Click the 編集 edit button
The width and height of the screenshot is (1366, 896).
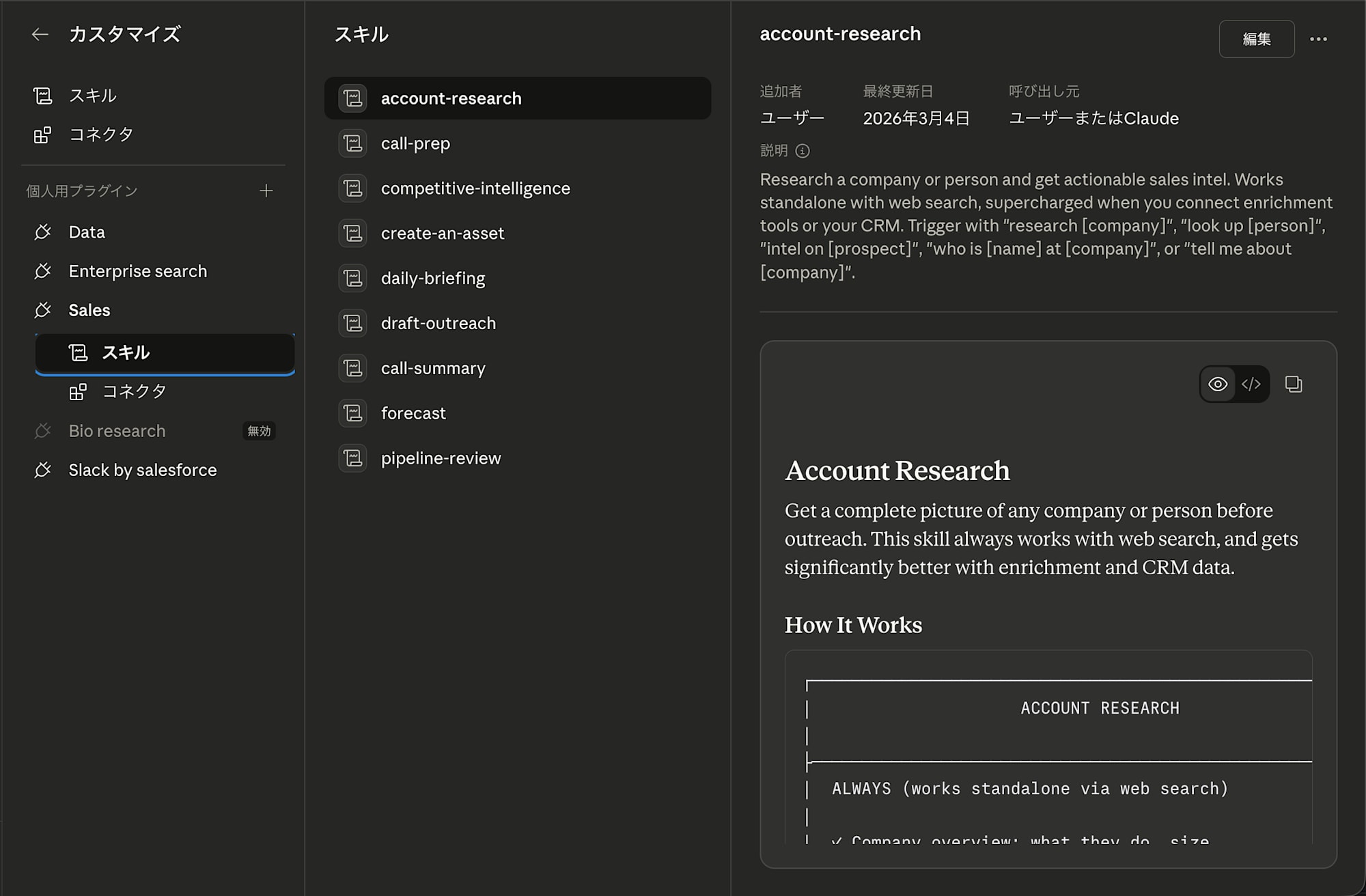pos(1256,39)
